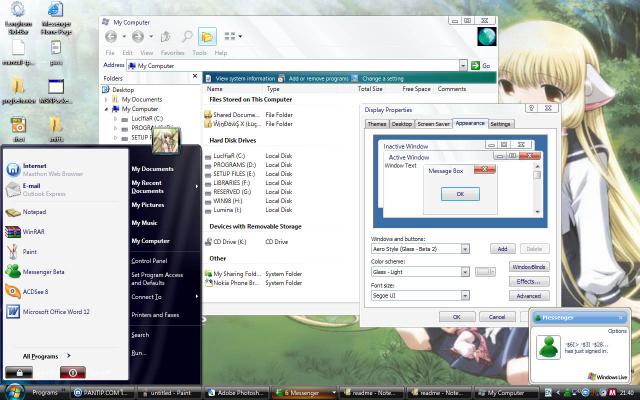Click the Address bar input field
The width and height of the screenshot is (640, 400).
[293, 65]
